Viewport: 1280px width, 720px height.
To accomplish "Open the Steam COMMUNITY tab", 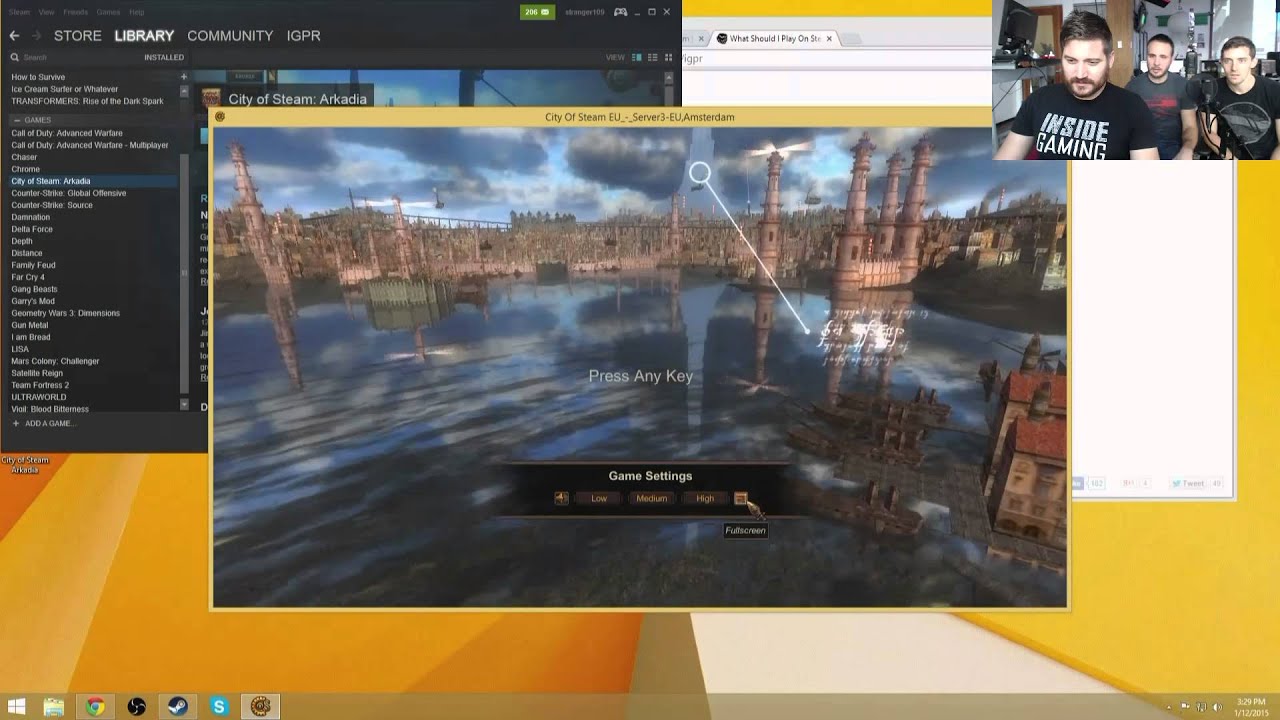I will [230, 35].
